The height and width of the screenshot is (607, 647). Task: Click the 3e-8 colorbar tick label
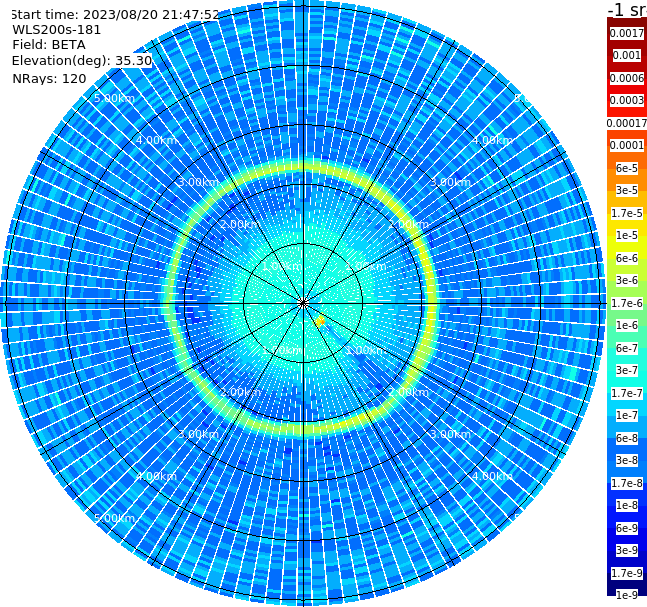[627, 460]
